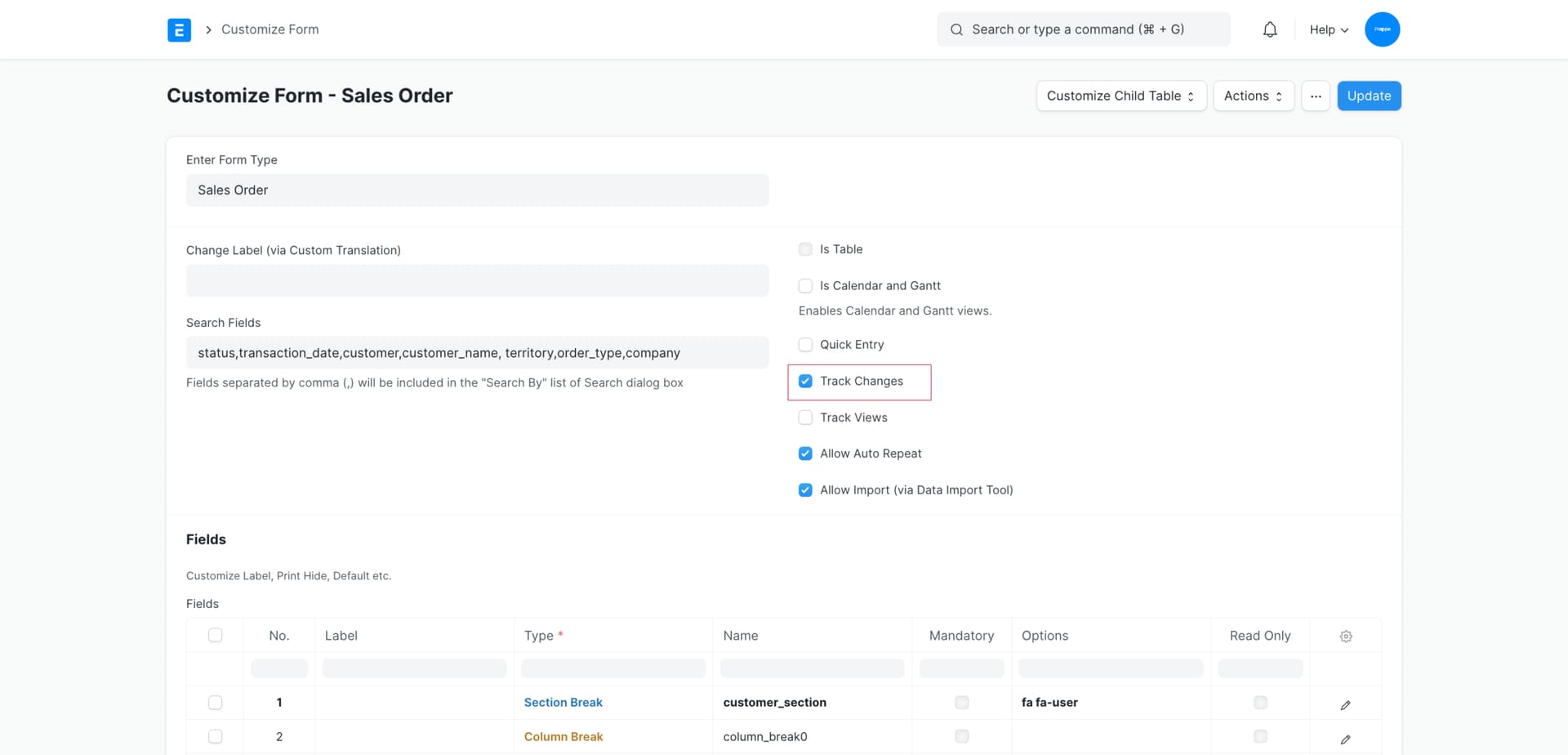Click inside the Search Fields input
The width and height of the screenshot is (1568, 755).
point(477,352)
